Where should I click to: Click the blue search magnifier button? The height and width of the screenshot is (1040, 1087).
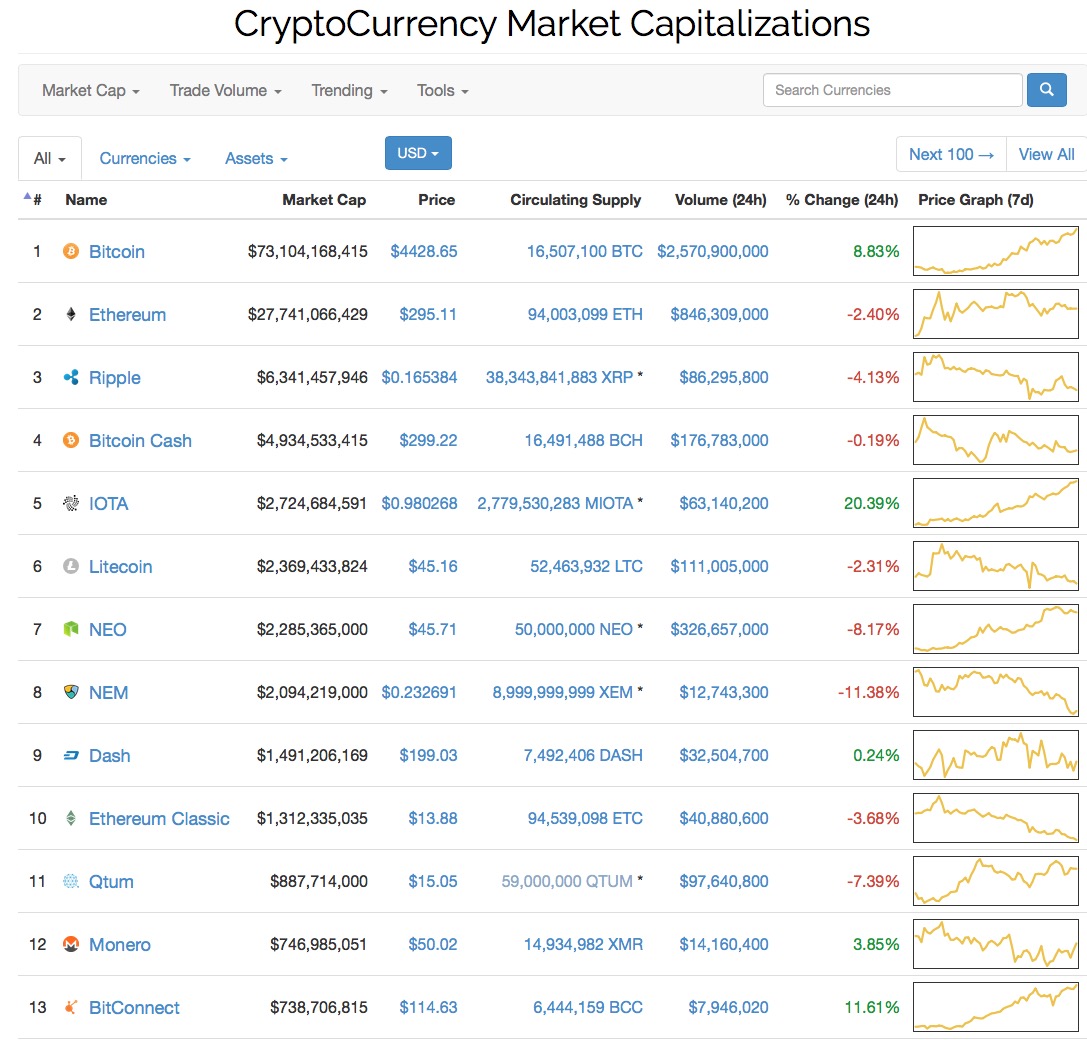(x=1046, y=90)
